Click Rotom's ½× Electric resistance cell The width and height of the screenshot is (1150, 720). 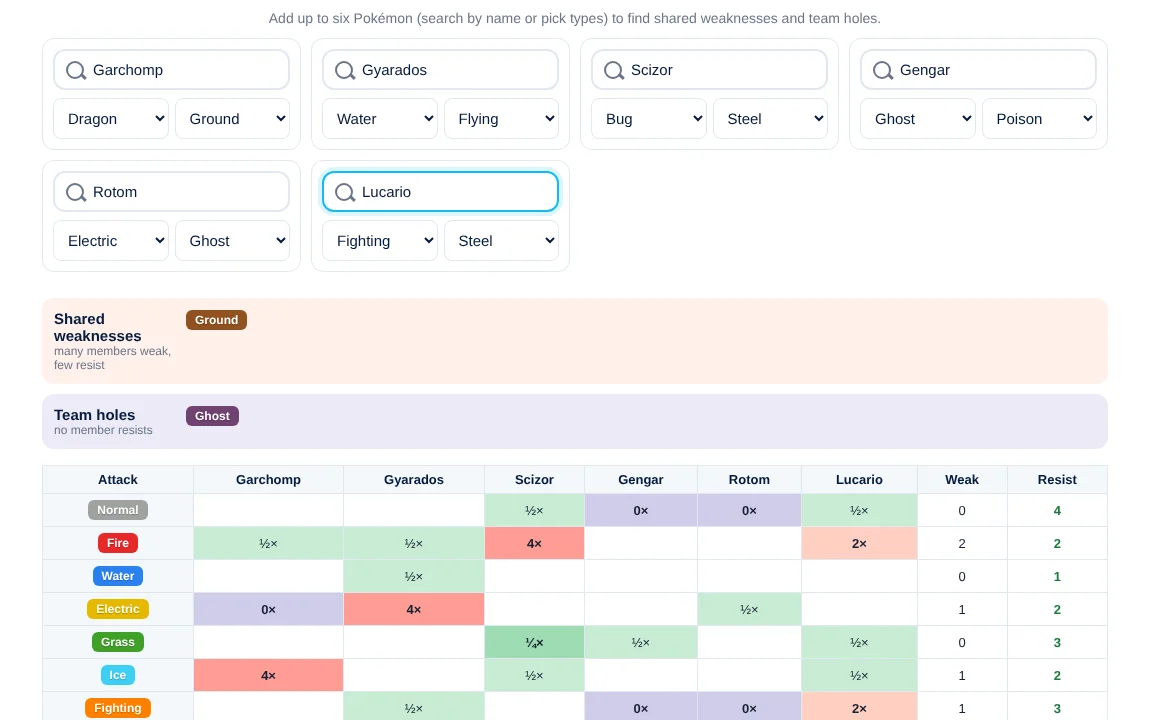[749, 609]
